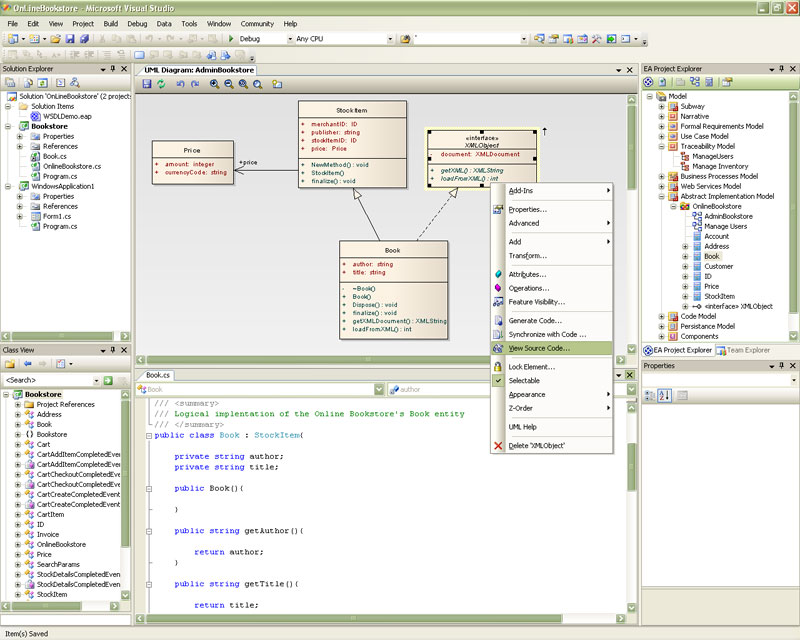The height and width of the screenshot is (640, 800).
Task: Choose View Source Code from the context menu
Action: (x=540, y=346)
